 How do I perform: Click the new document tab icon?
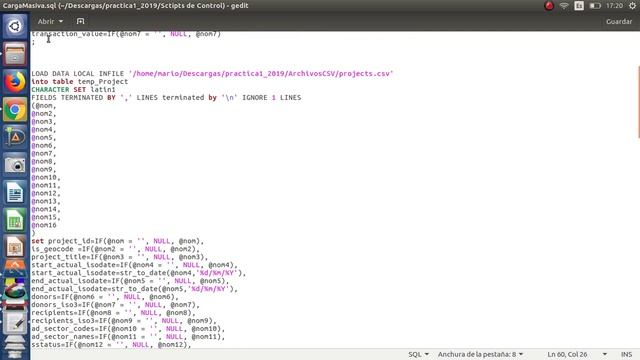coord(80,21)
